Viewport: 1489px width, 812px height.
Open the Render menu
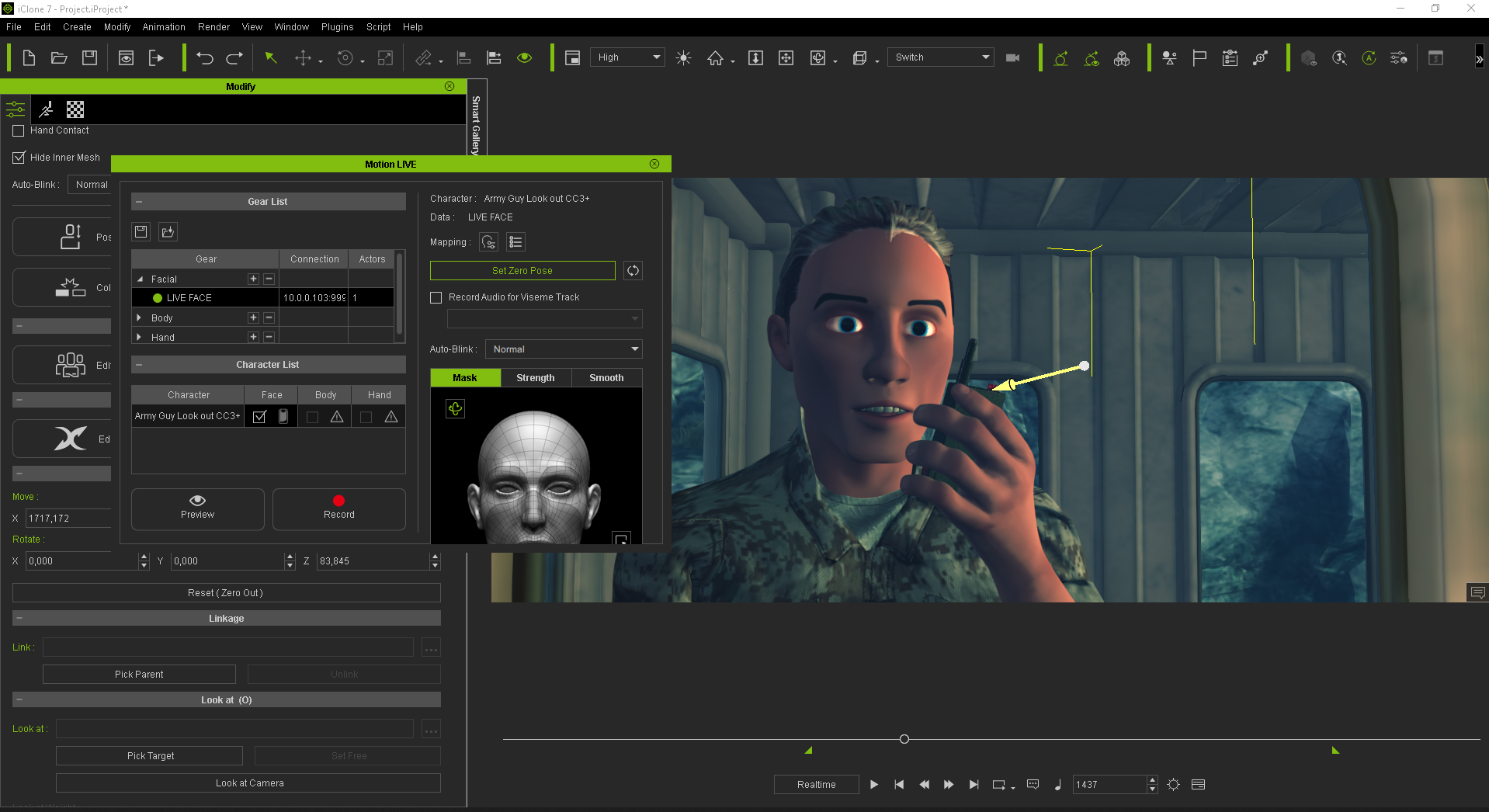213,27
